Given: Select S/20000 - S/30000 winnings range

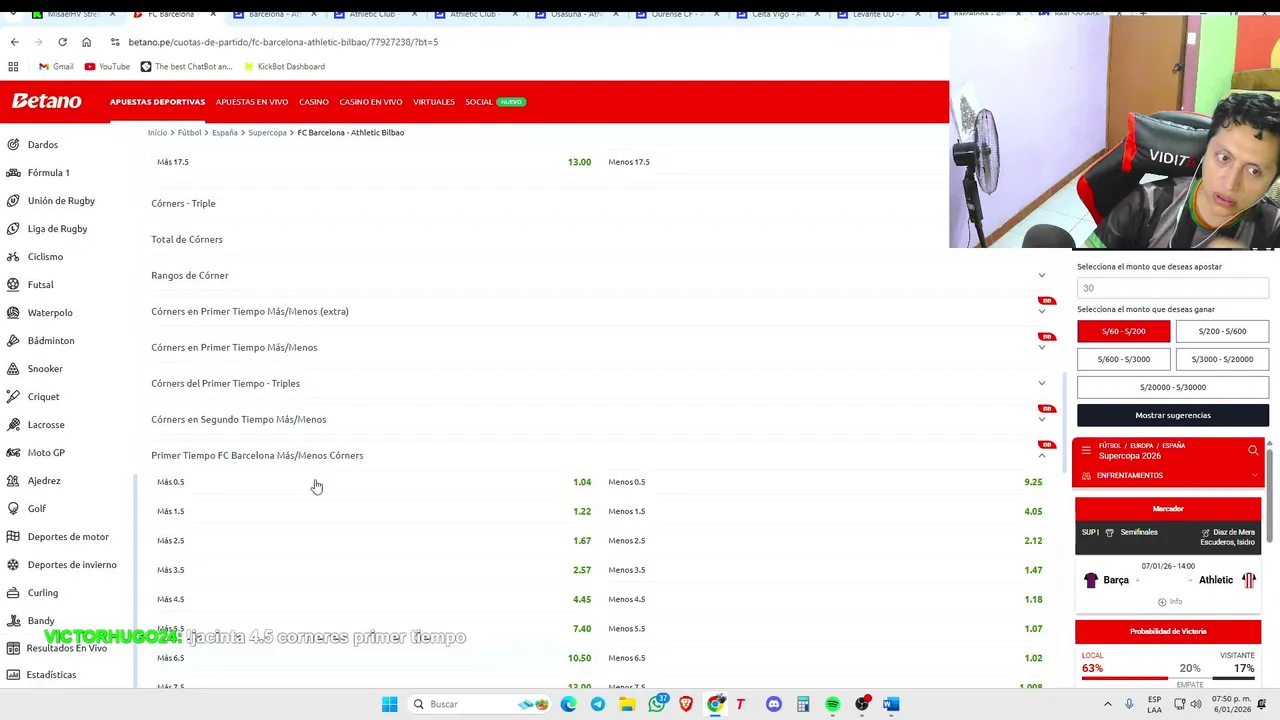Looking at the screenshot, I should (x=1173, y=387).
